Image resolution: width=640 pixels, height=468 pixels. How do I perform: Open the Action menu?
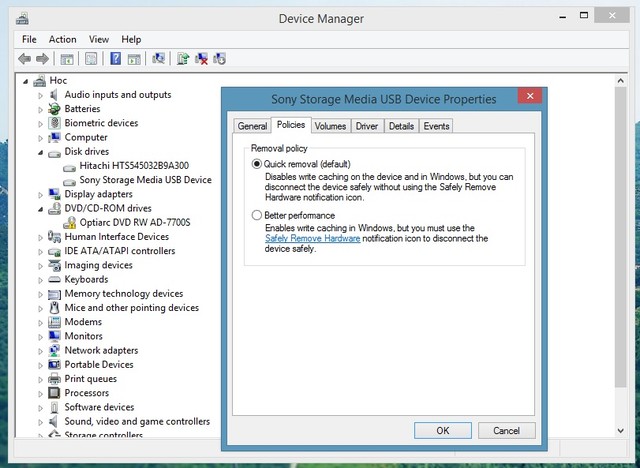pos(62,40)
